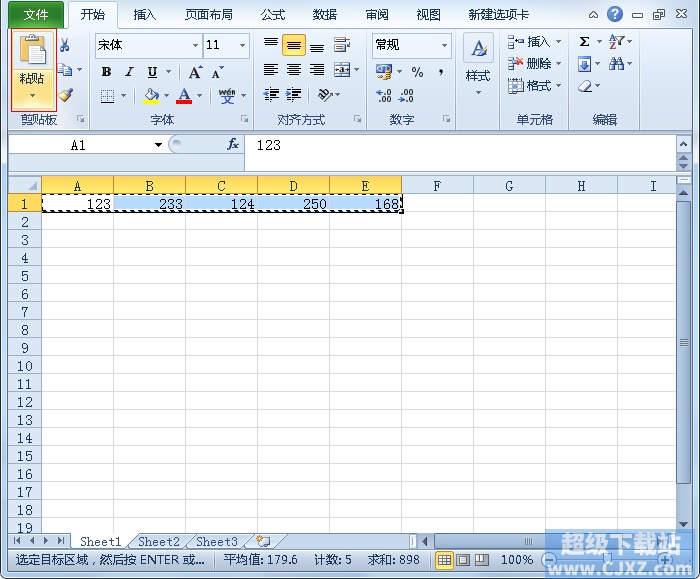Image resolution: width=700 pixels, height=579 pixels.
Task: Toggle italic formatting
Action: pos(129,72)
